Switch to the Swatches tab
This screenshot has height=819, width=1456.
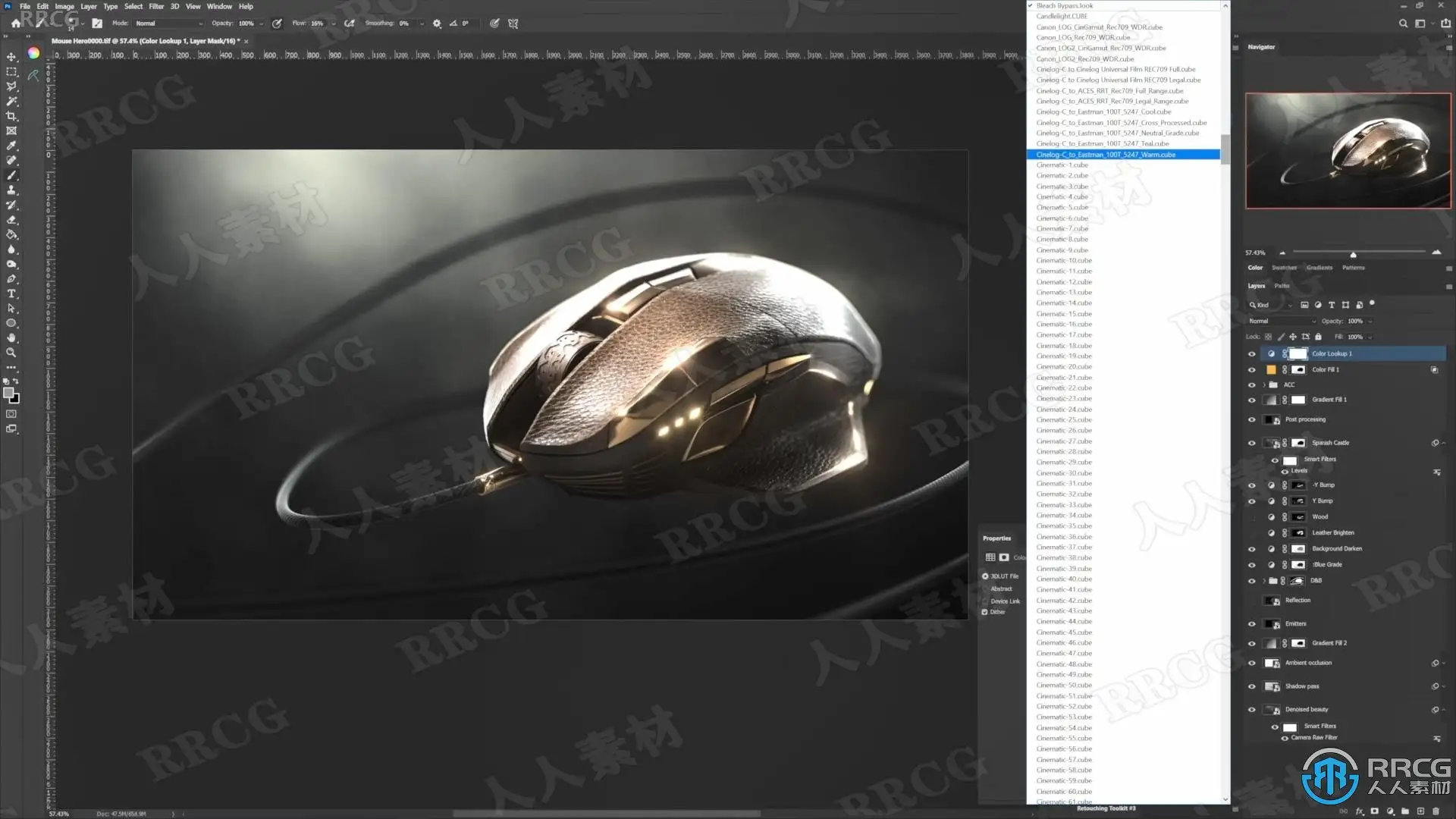1284,268
